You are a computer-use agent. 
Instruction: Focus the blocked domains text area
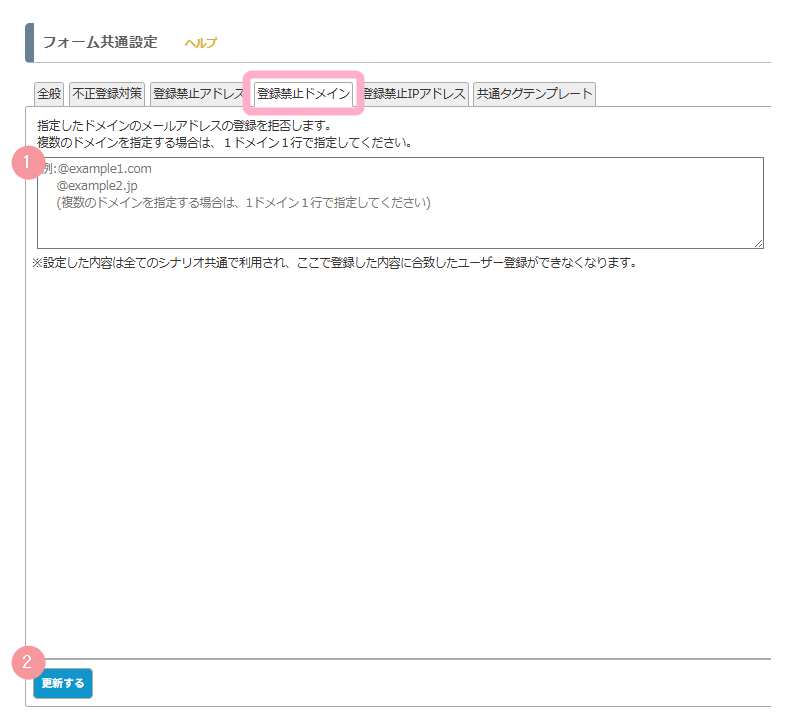point(401,203)
